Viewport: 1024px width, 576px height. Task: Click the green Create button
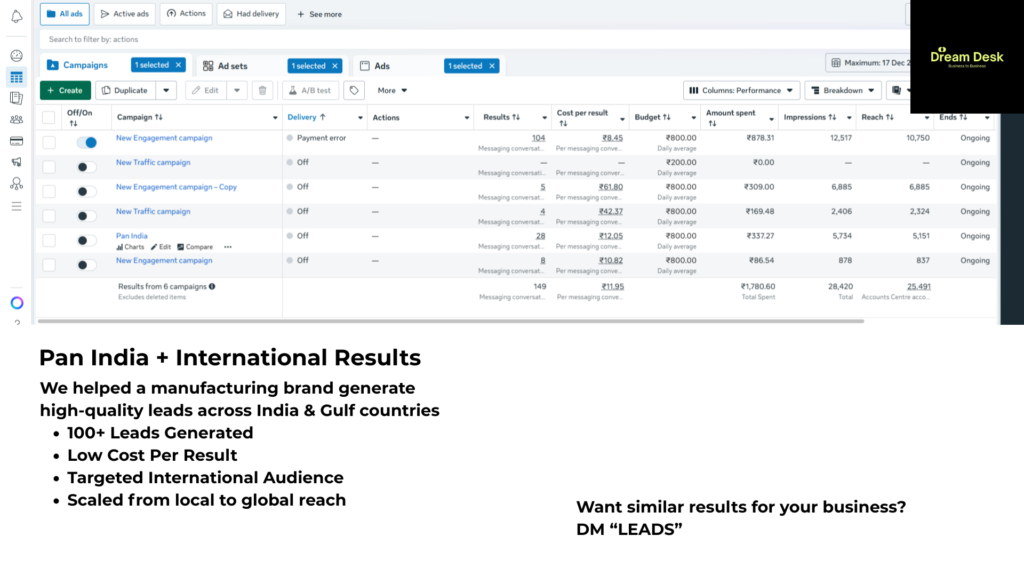tap(65, 91)
